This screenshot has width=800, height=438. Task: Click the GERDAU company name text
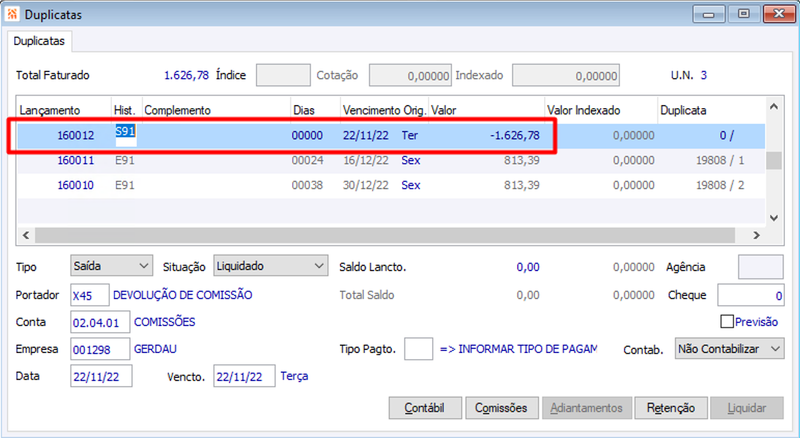click(x=155, y=349)
